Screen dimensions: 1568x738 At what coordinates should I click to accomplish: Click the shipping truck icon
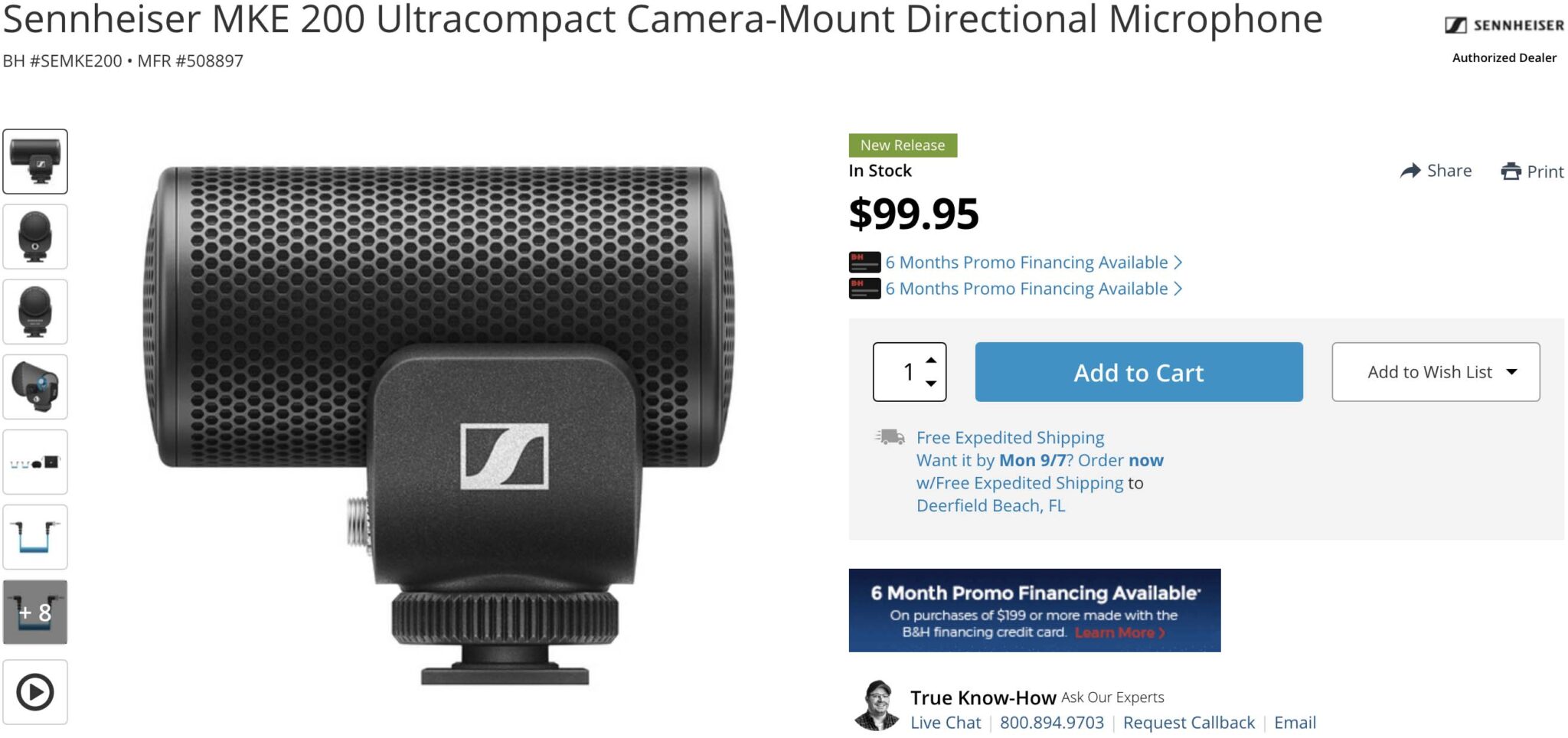point(890,437)
